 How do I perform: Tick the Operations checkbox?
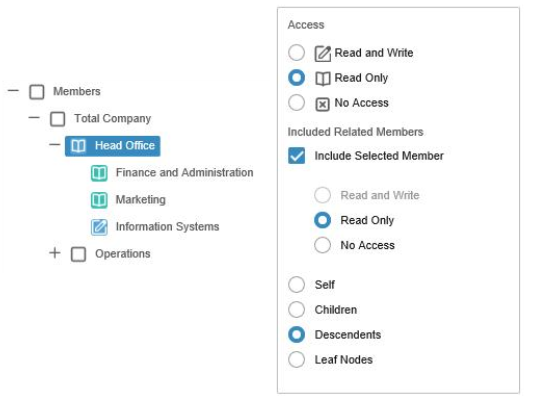click(x=78, y=254)
